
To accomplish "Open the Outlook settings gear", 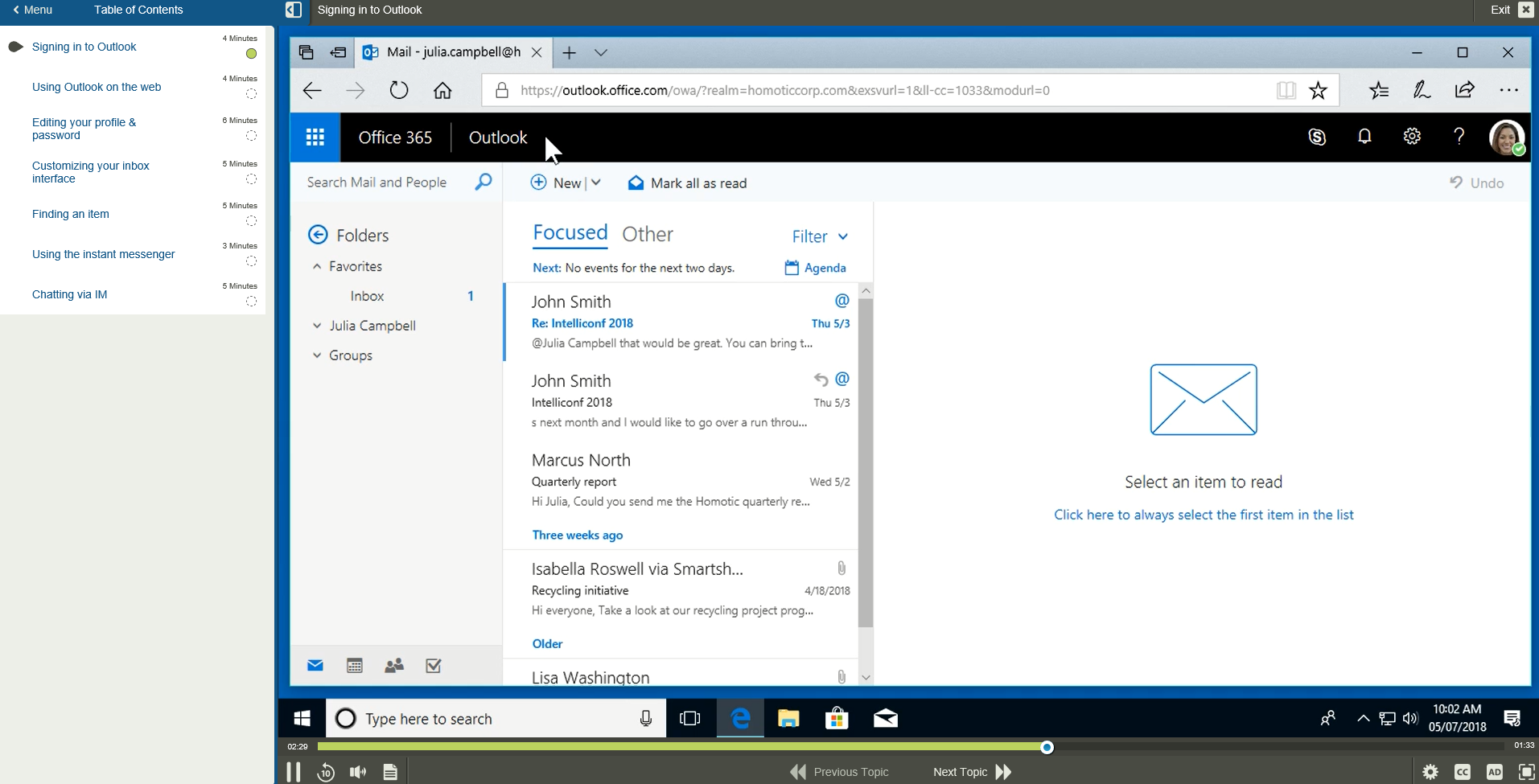I will click(x=1413, y=137).
